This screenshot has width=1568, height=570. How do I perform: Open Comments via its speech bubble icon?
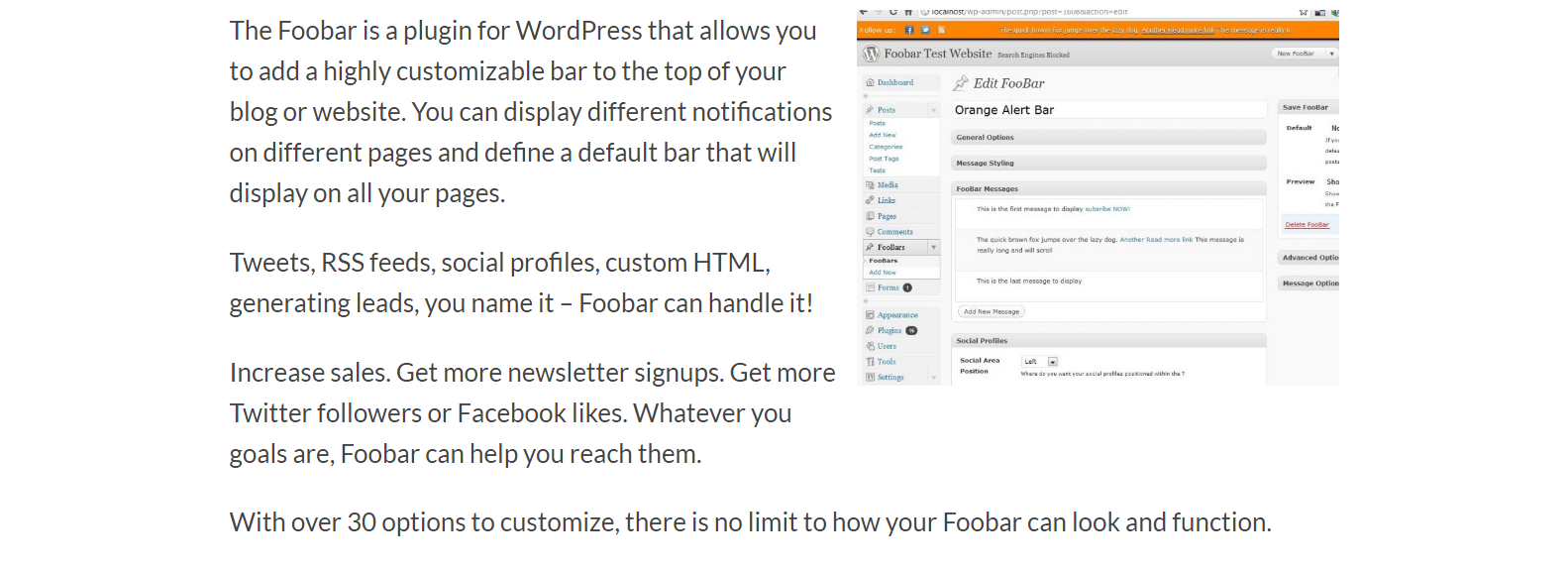point(870,232)
